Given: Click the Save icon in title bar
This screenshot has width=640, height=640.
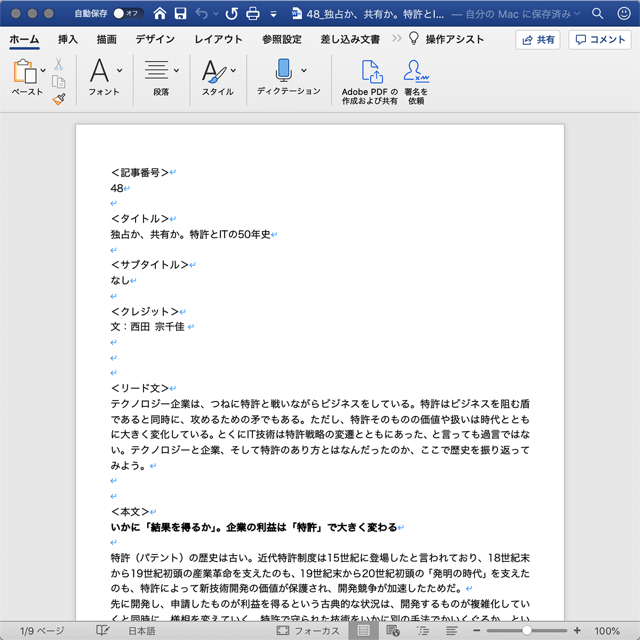Looking at the screenshot, I should (x=180, y=14).
